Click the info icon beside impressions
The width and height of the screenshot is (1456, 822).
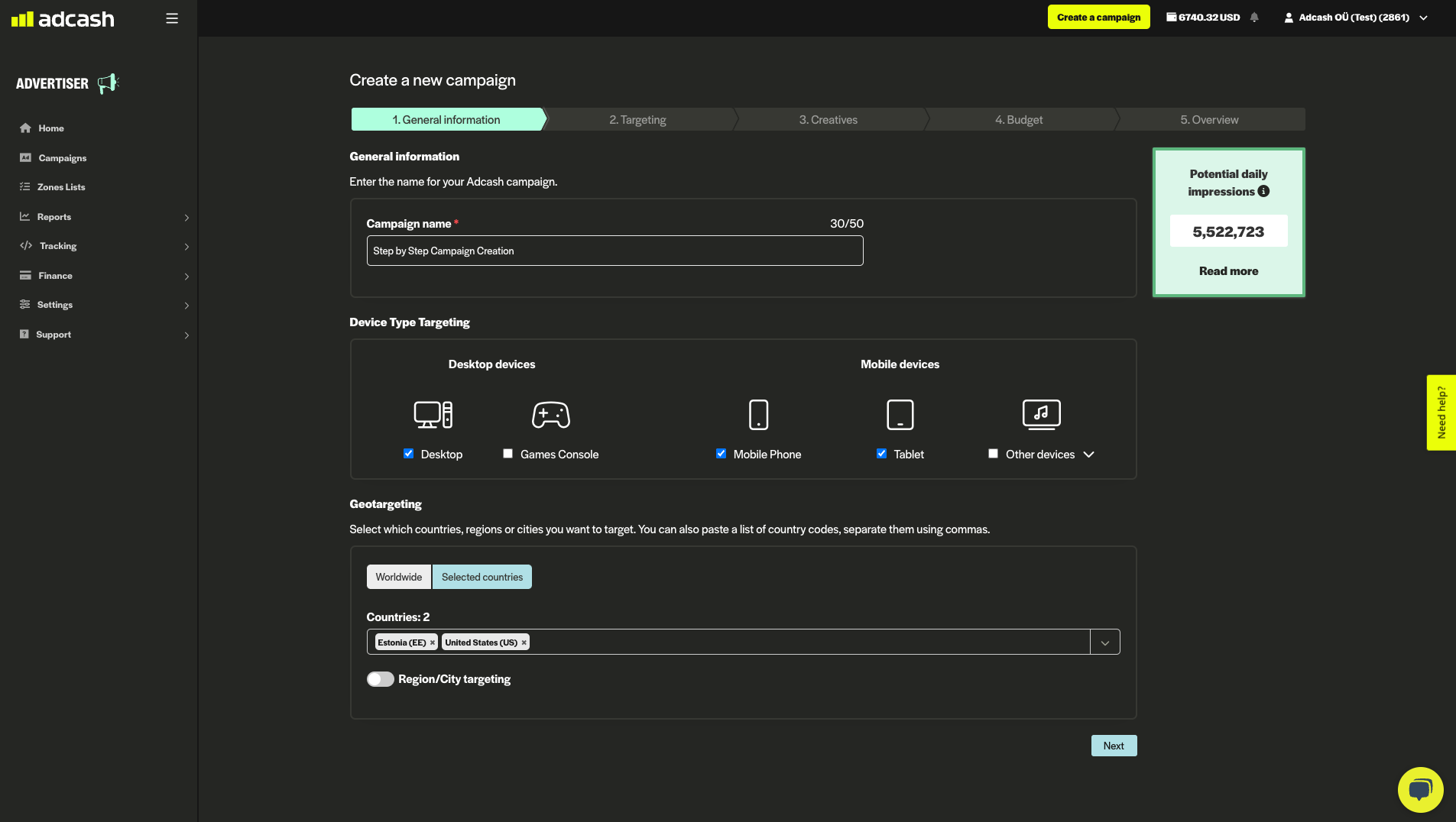click(1263, 192)
